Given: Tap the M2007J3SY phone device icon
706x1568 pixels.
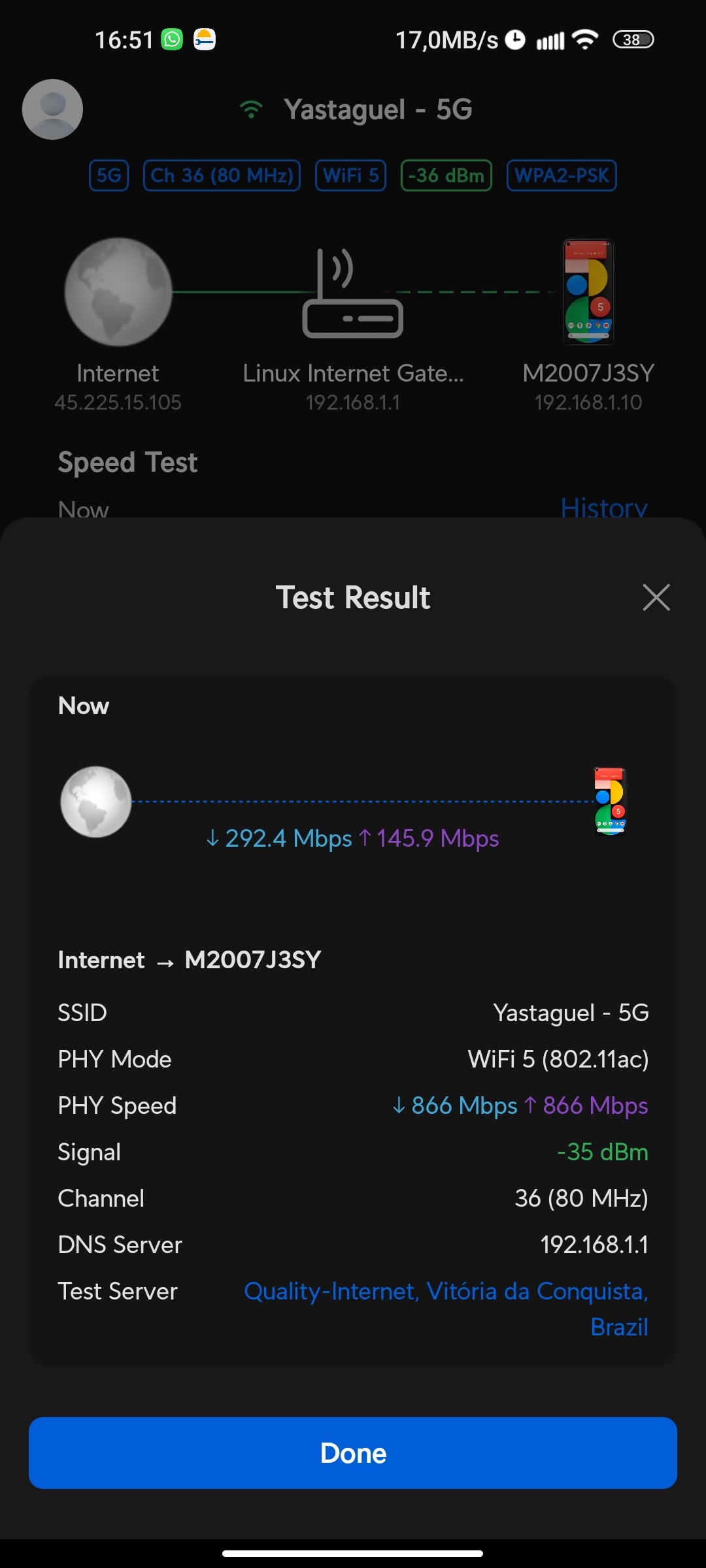Looking at the screenshot, I should click(x=588, y=291).
